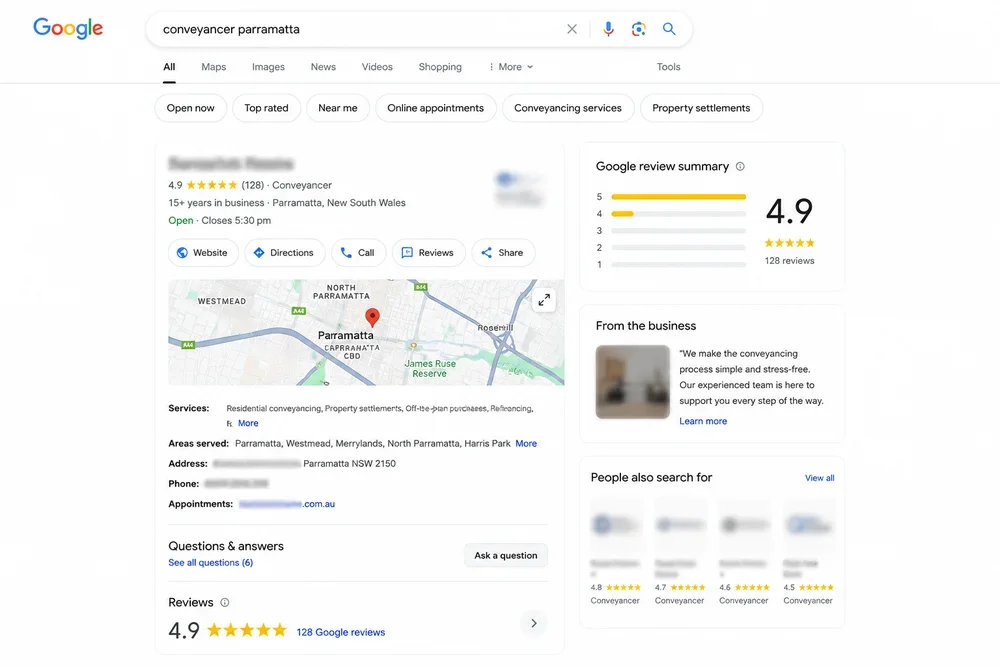This screenshot has height=667, width=1000.
Task: Click the 1-star rating bar
Action: tap(679, 264)
